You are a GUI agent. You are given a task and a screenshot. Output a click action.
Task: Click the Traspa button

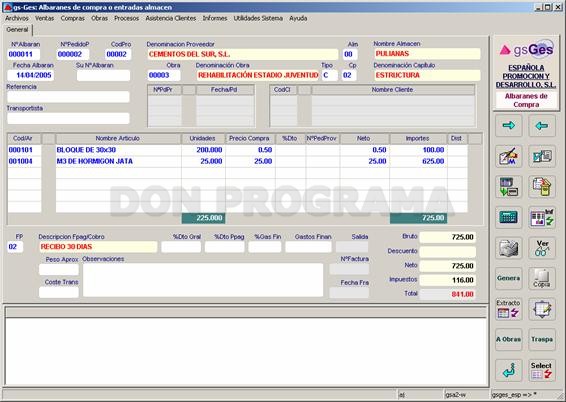pos(542,339)
